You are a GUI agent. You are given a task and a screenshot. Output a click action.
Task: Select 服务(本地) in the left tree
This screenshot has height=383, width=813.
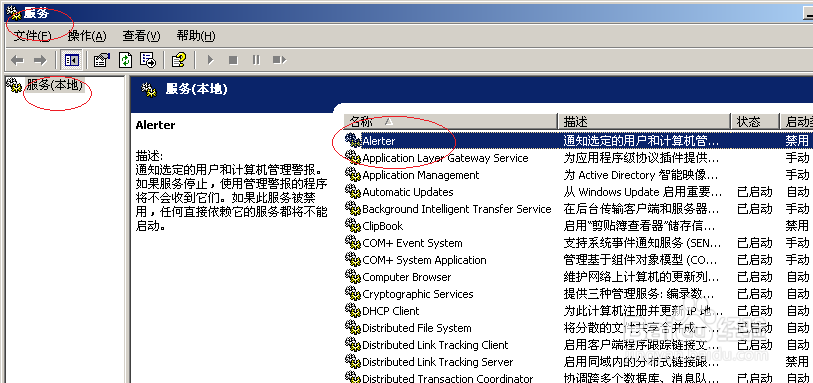54,85
